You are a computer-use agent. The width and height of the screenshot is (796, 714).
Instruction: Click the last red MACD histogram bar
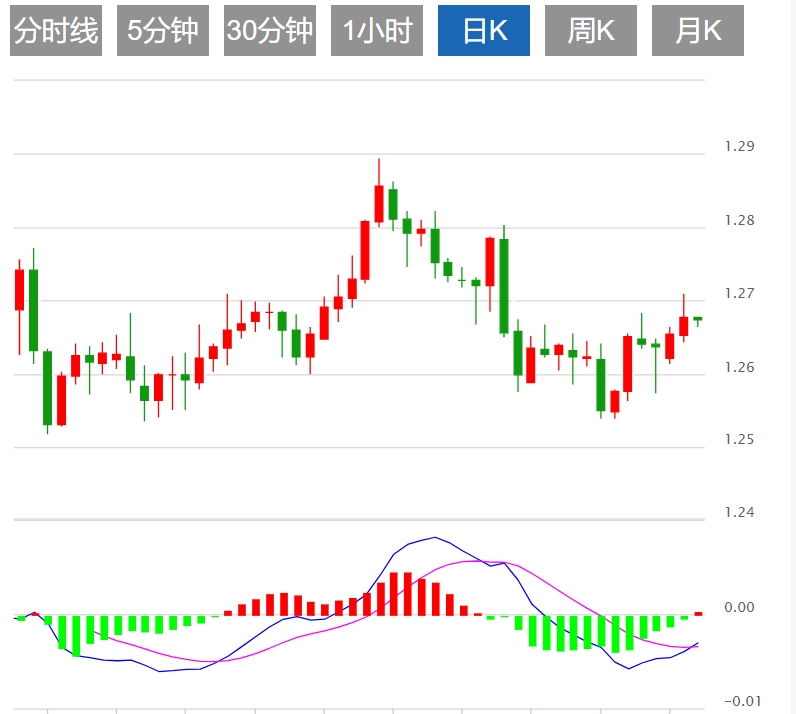[x=699, y=613]
